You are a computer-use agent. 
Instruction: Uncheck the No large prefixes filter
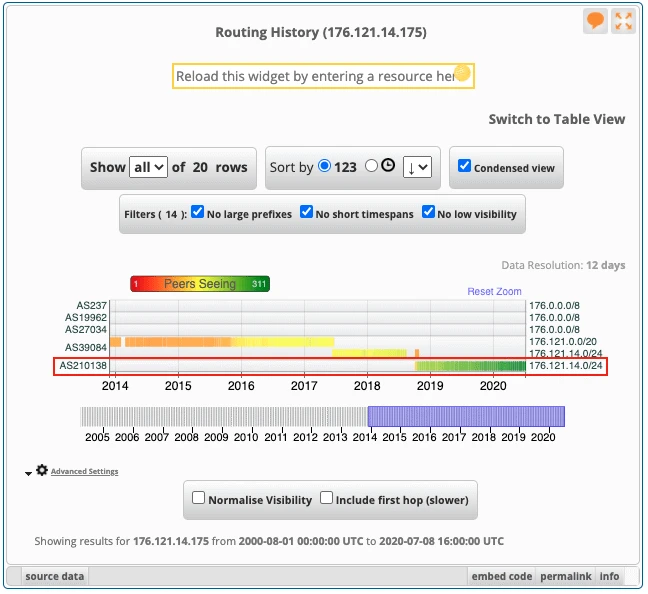(x=198, y=212)
